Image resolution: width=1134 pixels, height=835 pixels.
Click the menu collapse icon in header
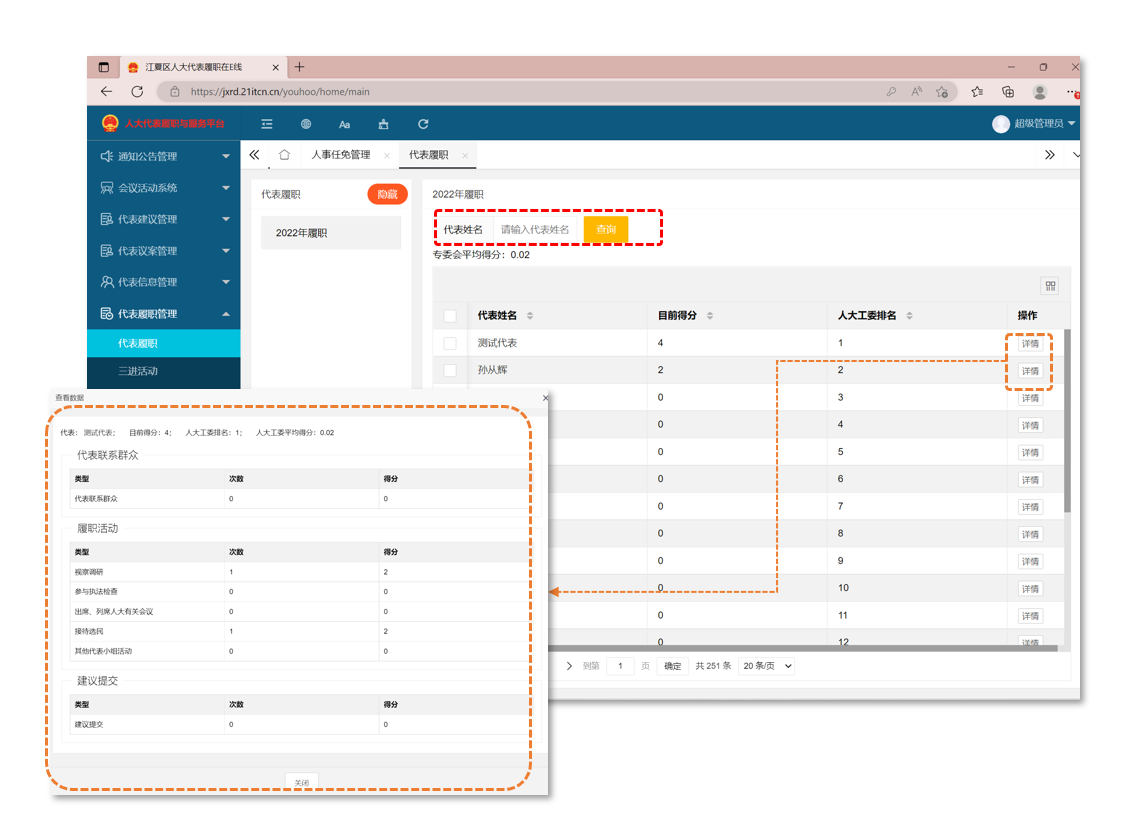[x=267, y=124]
